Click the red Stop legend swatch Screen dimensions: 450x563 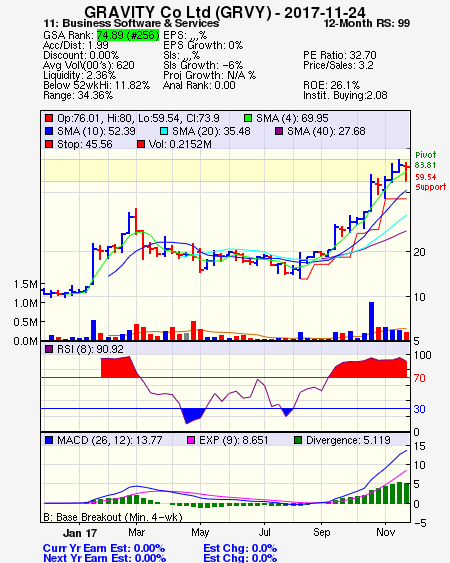tap(49, 144)
